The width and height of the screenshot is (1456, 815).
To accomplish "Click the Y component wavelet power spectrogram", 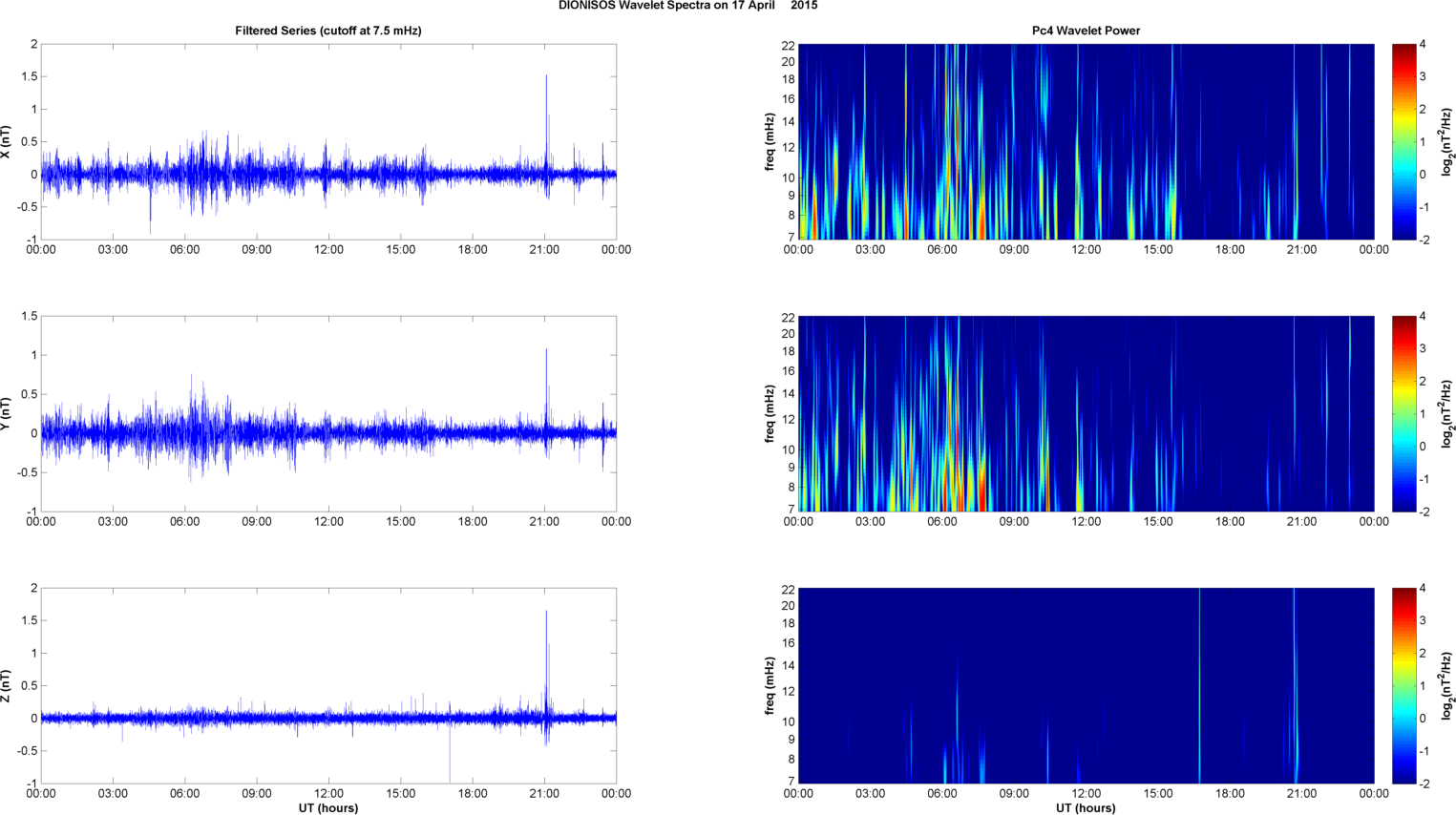I will click(x=1086, y=413).
